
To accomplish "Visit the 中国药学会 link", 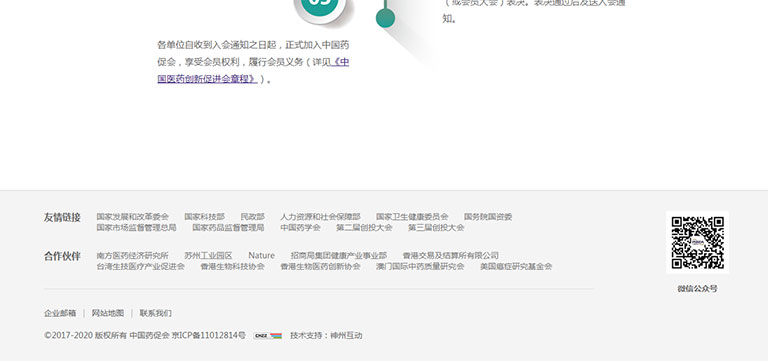I will click(300, 228).
